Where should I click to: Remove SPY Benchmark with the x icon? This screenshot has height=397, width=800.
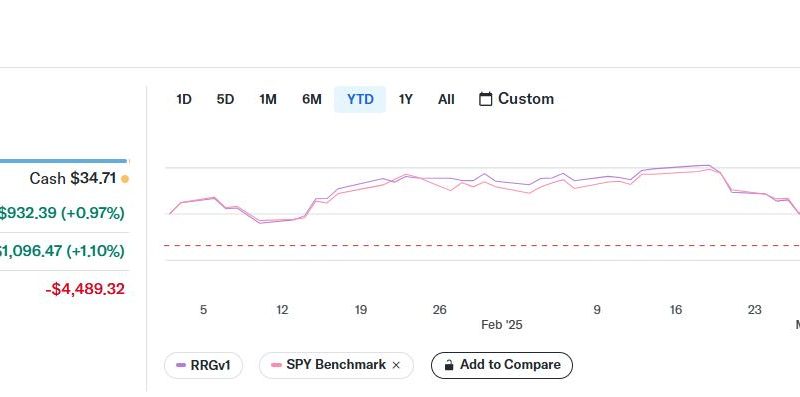(396, 365)
